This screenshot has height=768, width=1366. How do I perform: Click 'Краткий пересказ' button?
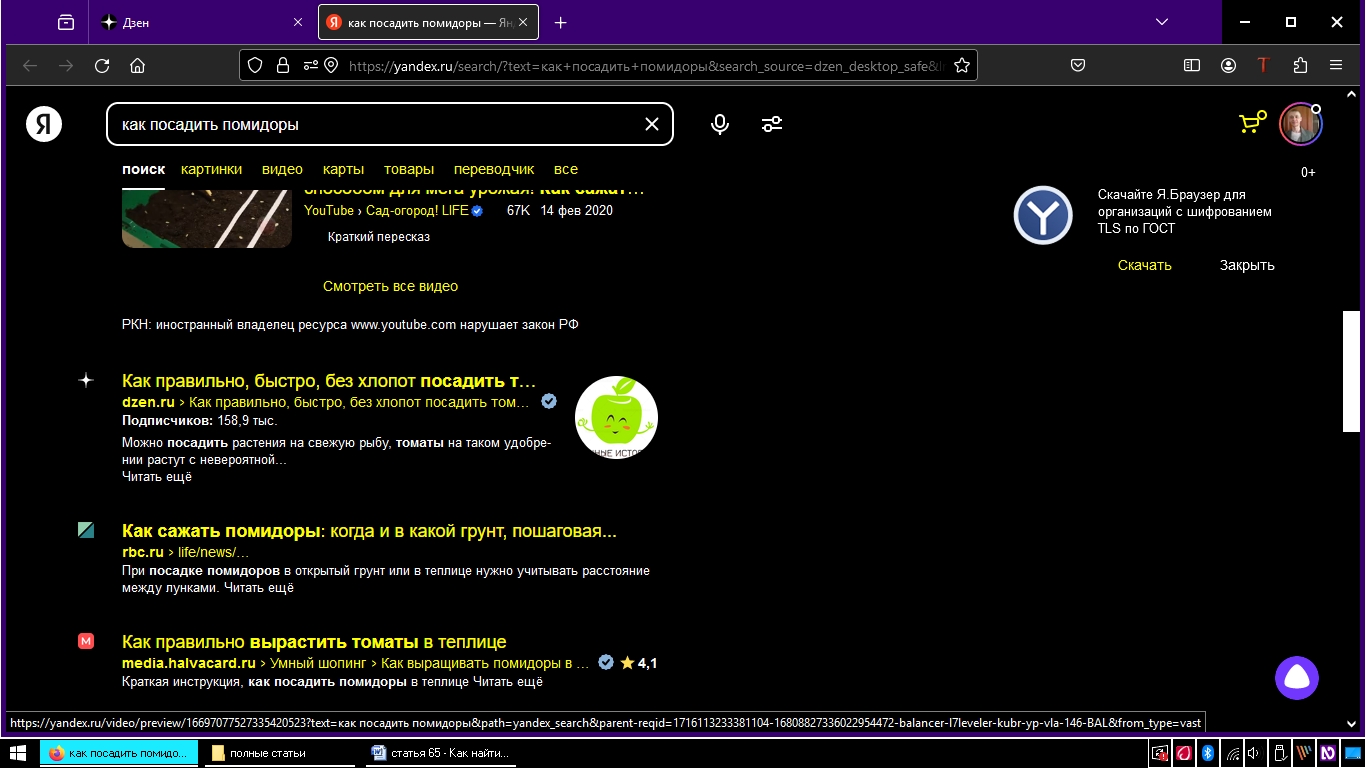point(379,237)
